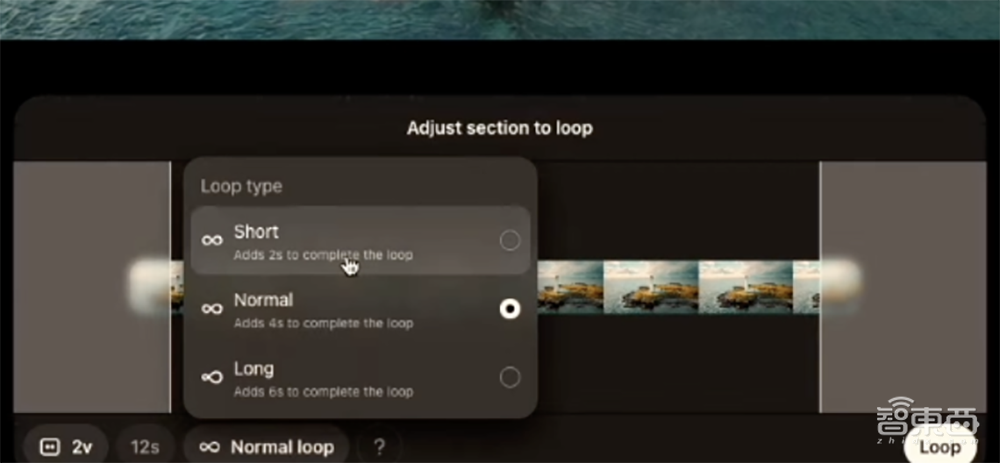This screenshot has height=463, width=1000.
Task: Choose the Long menu entry text
Action: tap(254, 369)
